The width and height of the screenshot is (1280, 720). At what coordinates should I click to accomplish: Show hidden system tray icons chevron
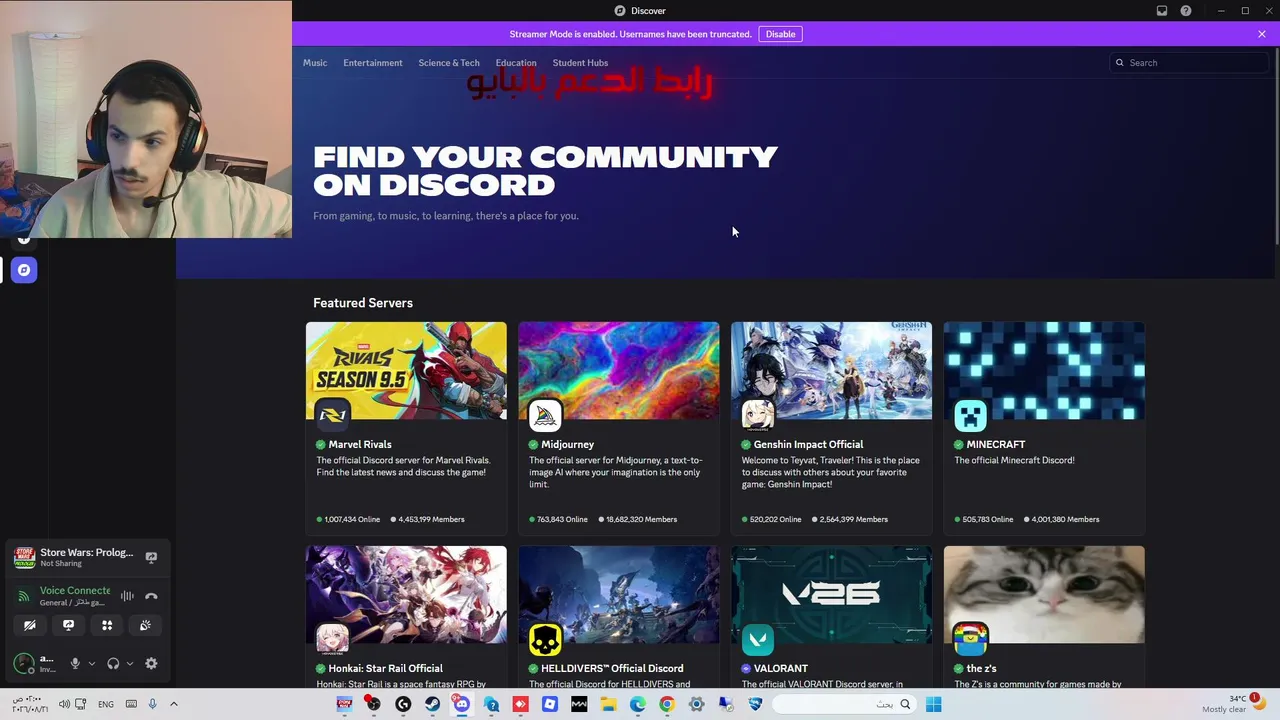click(x=173, y=704)
